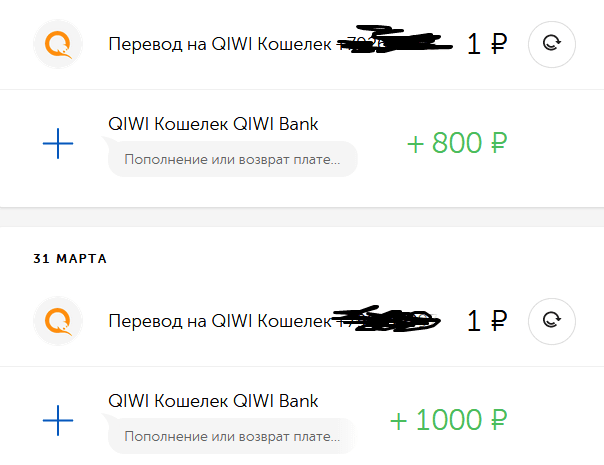This screenshot has width=604, height=465.
Task: Repeat the 31 МАРТА wallet transfer
Action: coord(552,321)
